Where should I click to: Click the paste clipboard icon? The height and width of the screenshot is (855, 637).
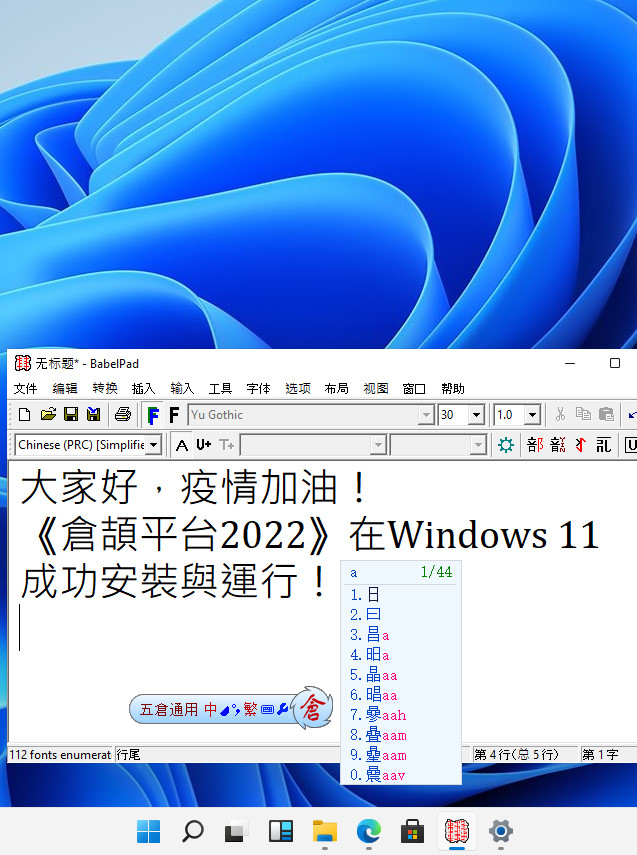[606, 414]
